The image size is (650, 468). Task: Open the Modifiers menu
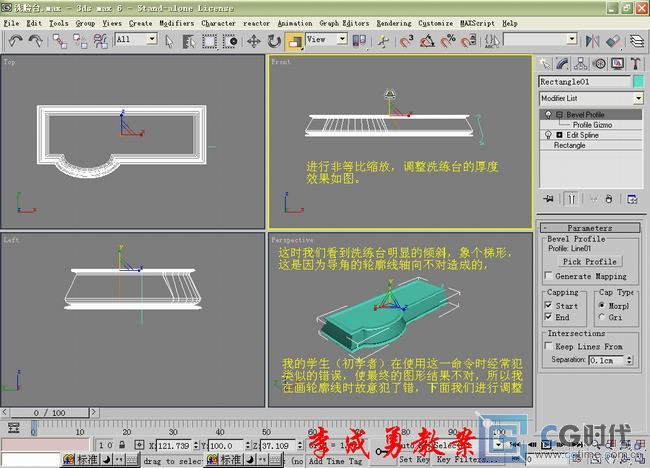177,23
